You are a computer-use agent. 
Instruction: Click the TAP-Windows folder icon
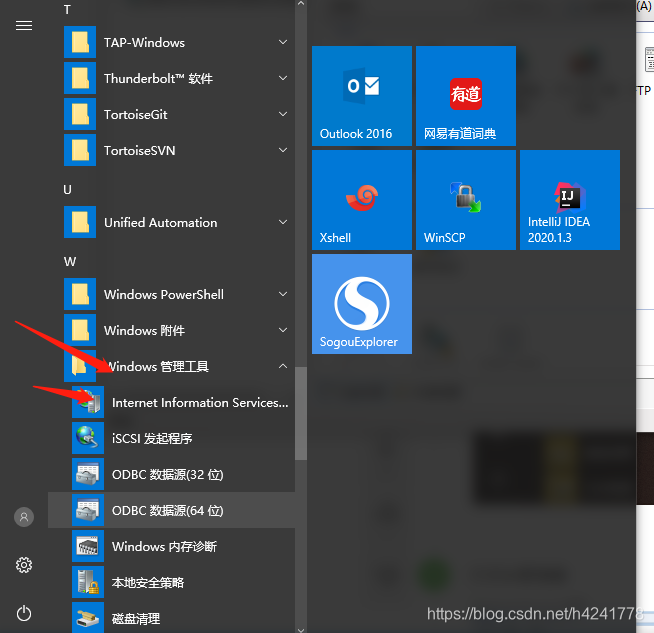coord(80,42)
